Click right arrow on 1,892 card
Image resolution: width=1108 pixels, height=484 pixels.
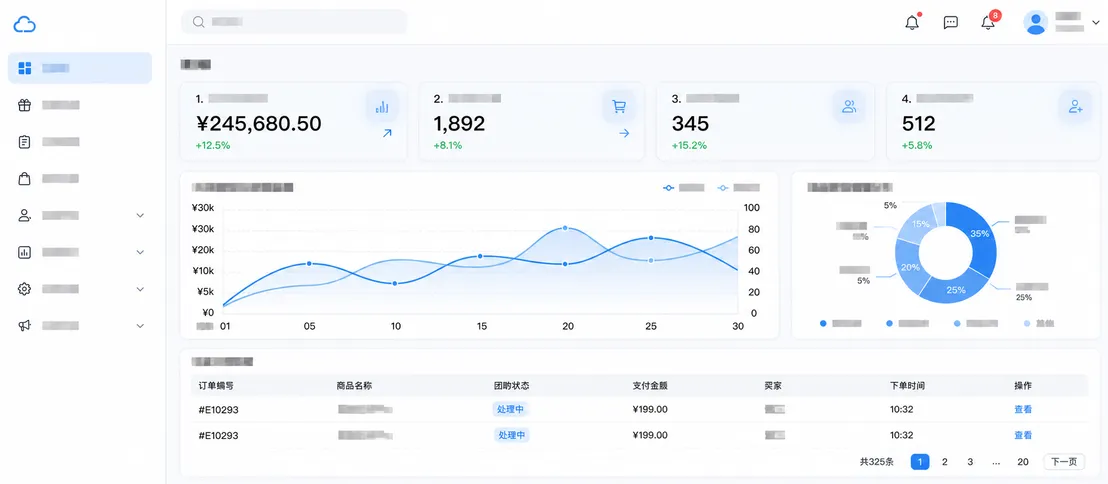(624, 133)
